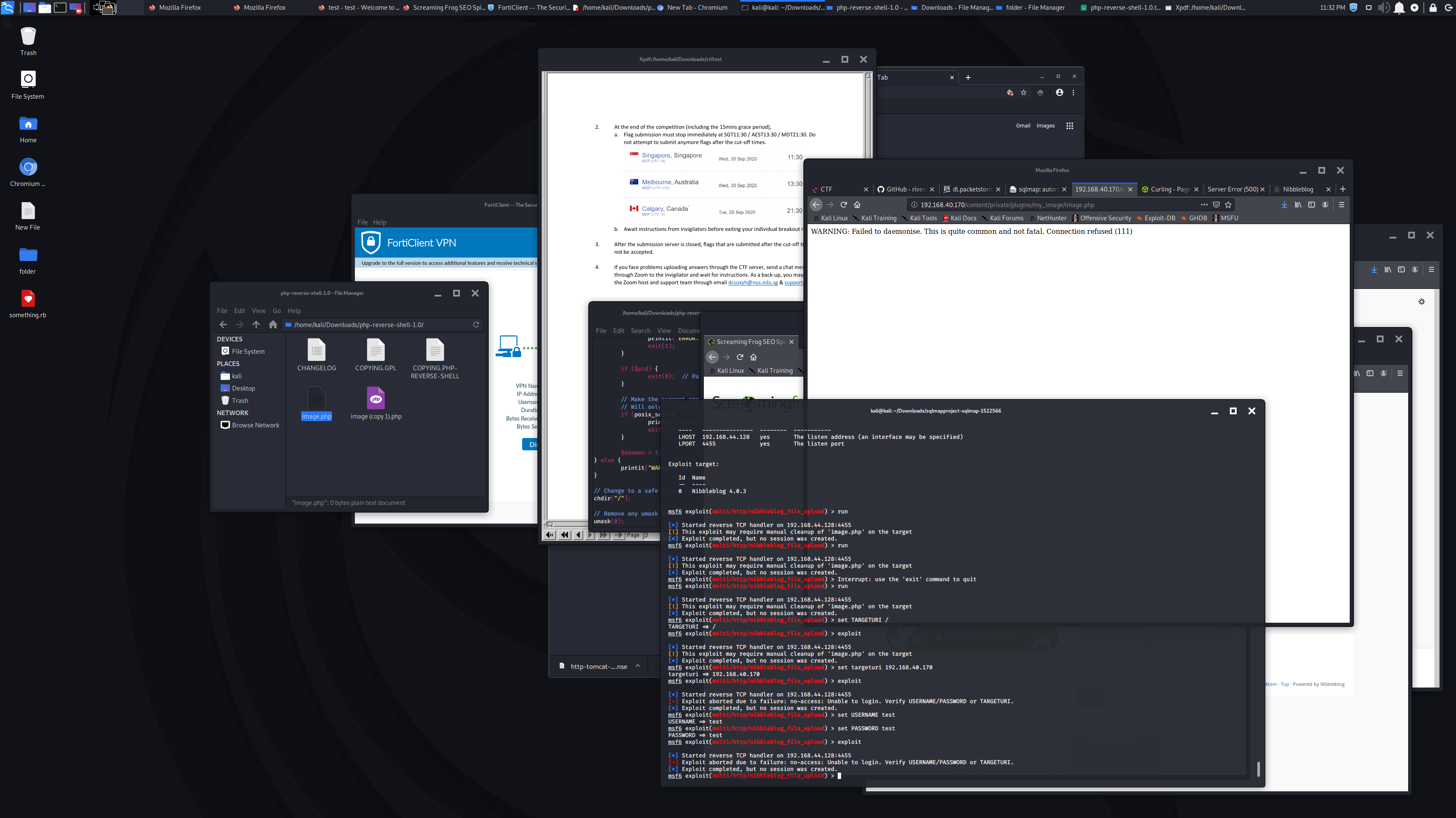Save page to Pocket icon in URL bar
1456x818 pixels.
tap(1216, 205)
